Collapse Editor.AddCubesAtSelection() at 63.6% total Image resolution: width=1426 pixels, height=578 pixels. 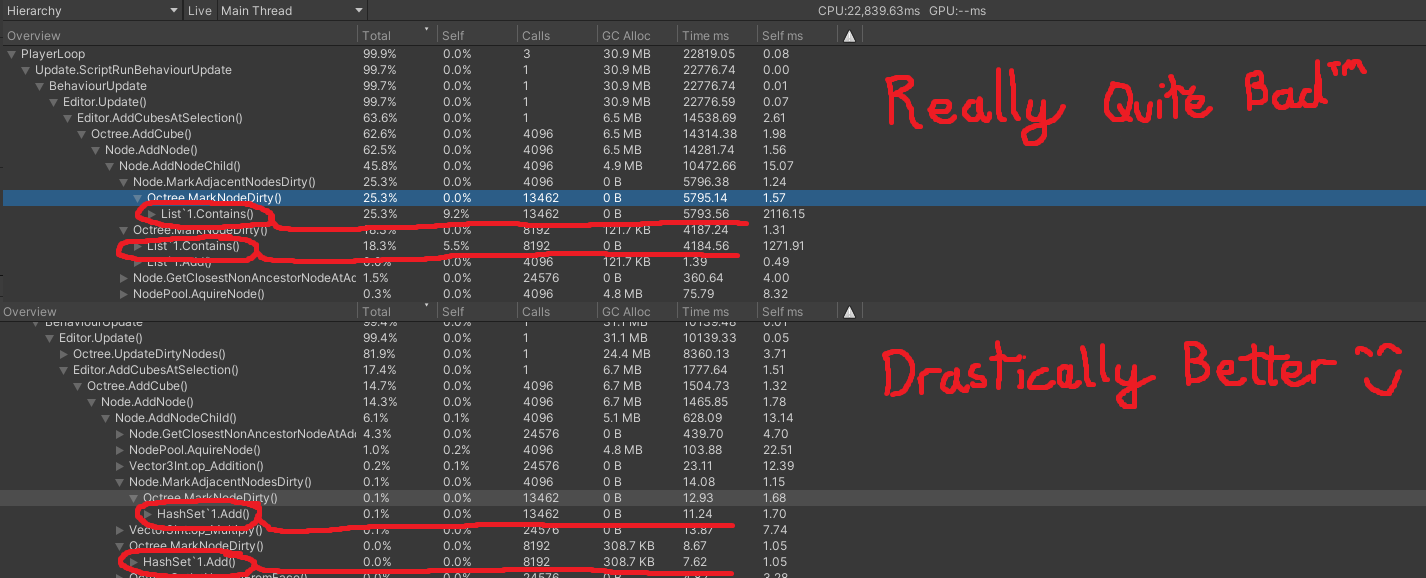pos(68,118)
